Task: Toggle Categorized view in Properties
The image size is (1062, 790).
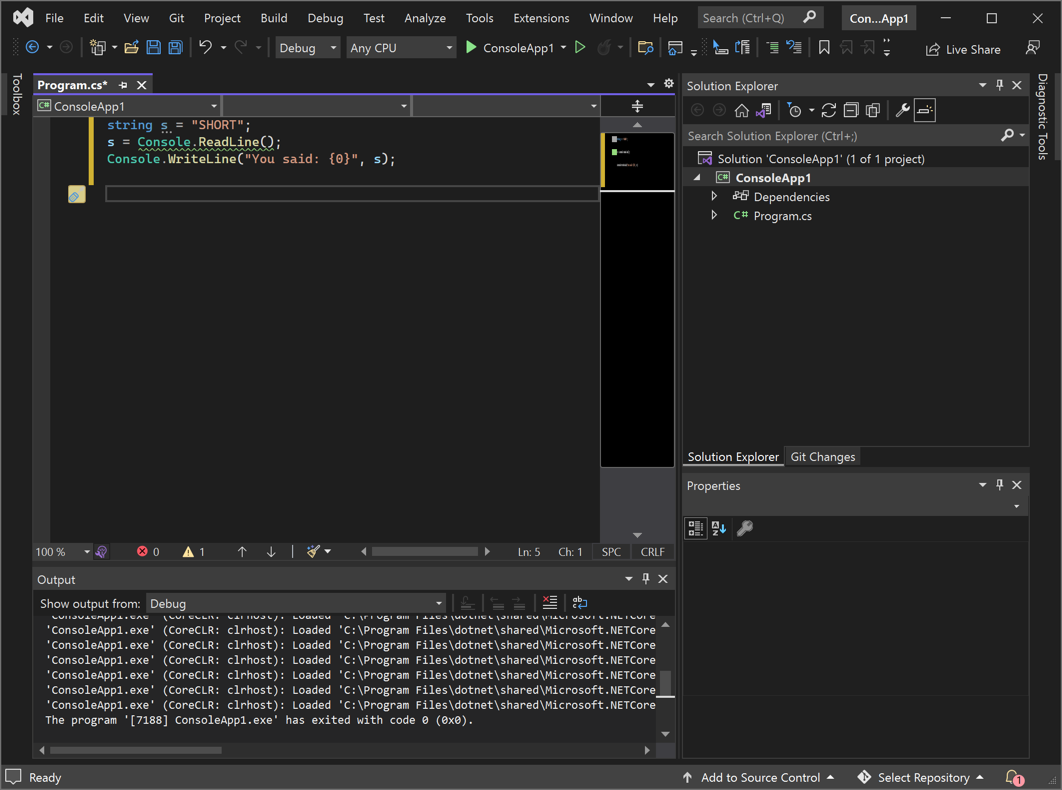Action: 696,528
